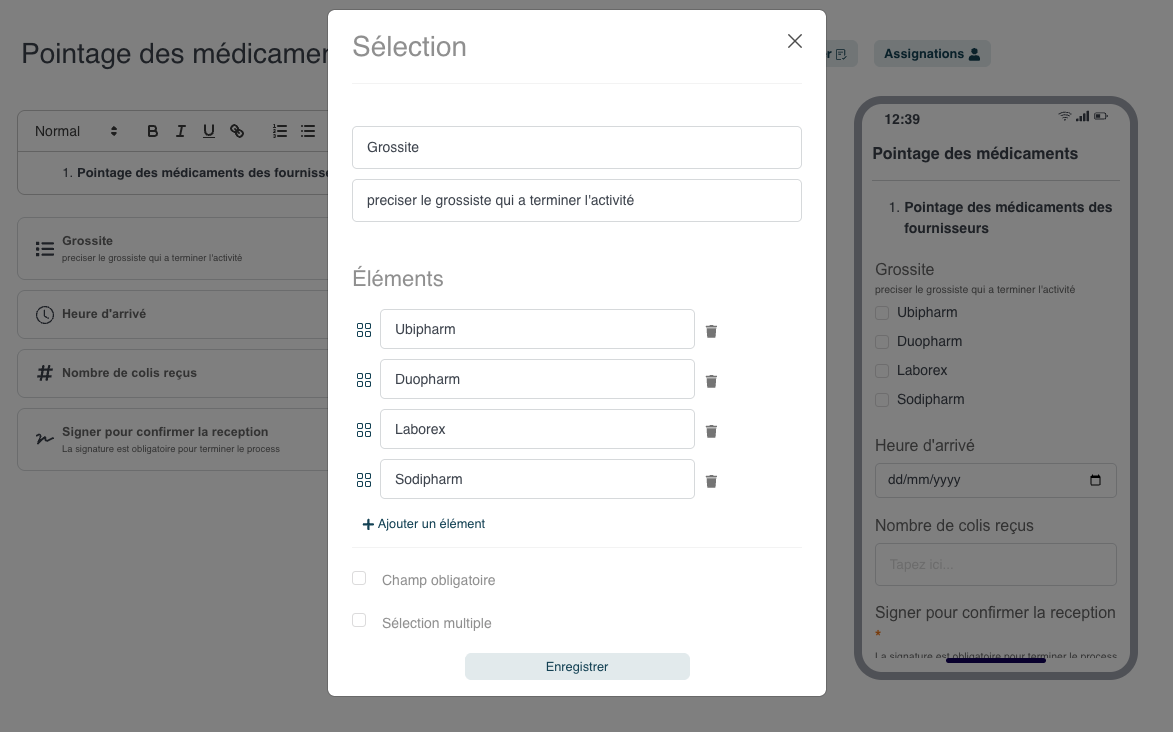Delete the Duopharm element with trash icon
Viewport: 1173px width, 732px height.
tap(711, 381)
